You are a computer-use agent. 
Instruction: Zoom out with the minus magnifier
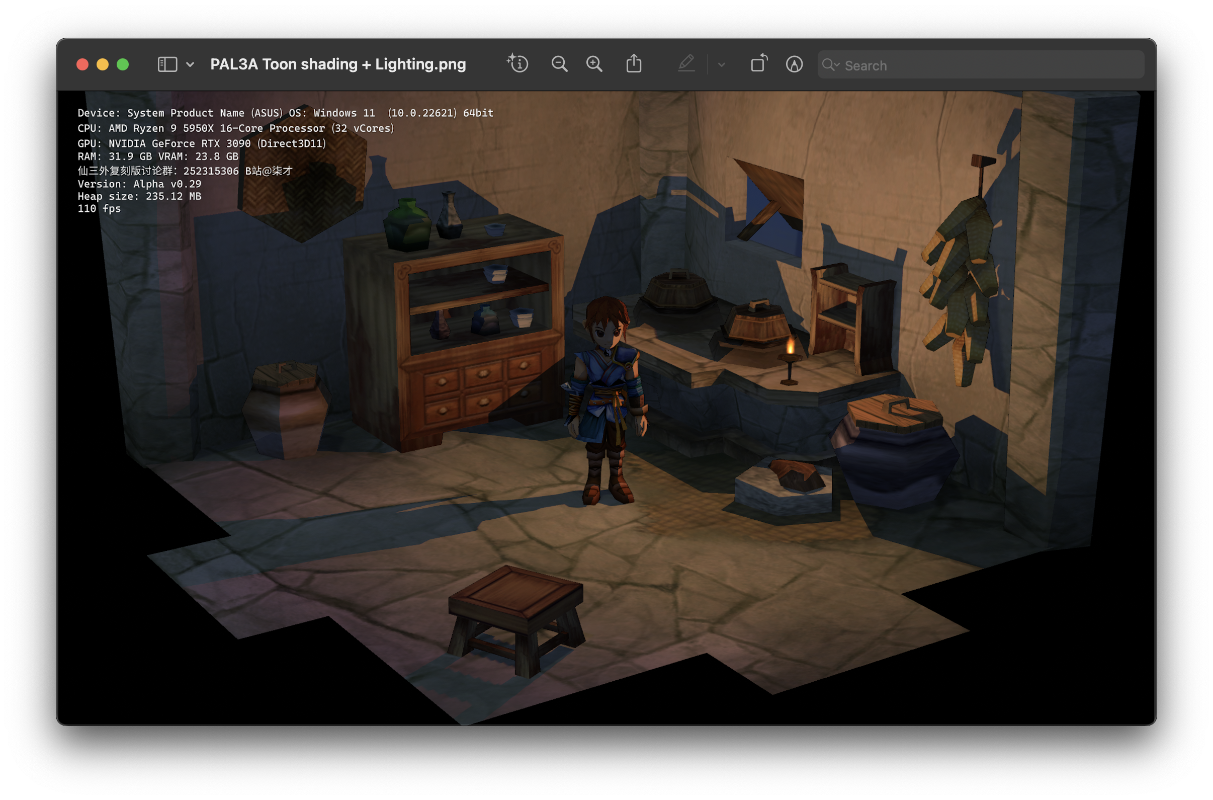(x=559, y=64)
